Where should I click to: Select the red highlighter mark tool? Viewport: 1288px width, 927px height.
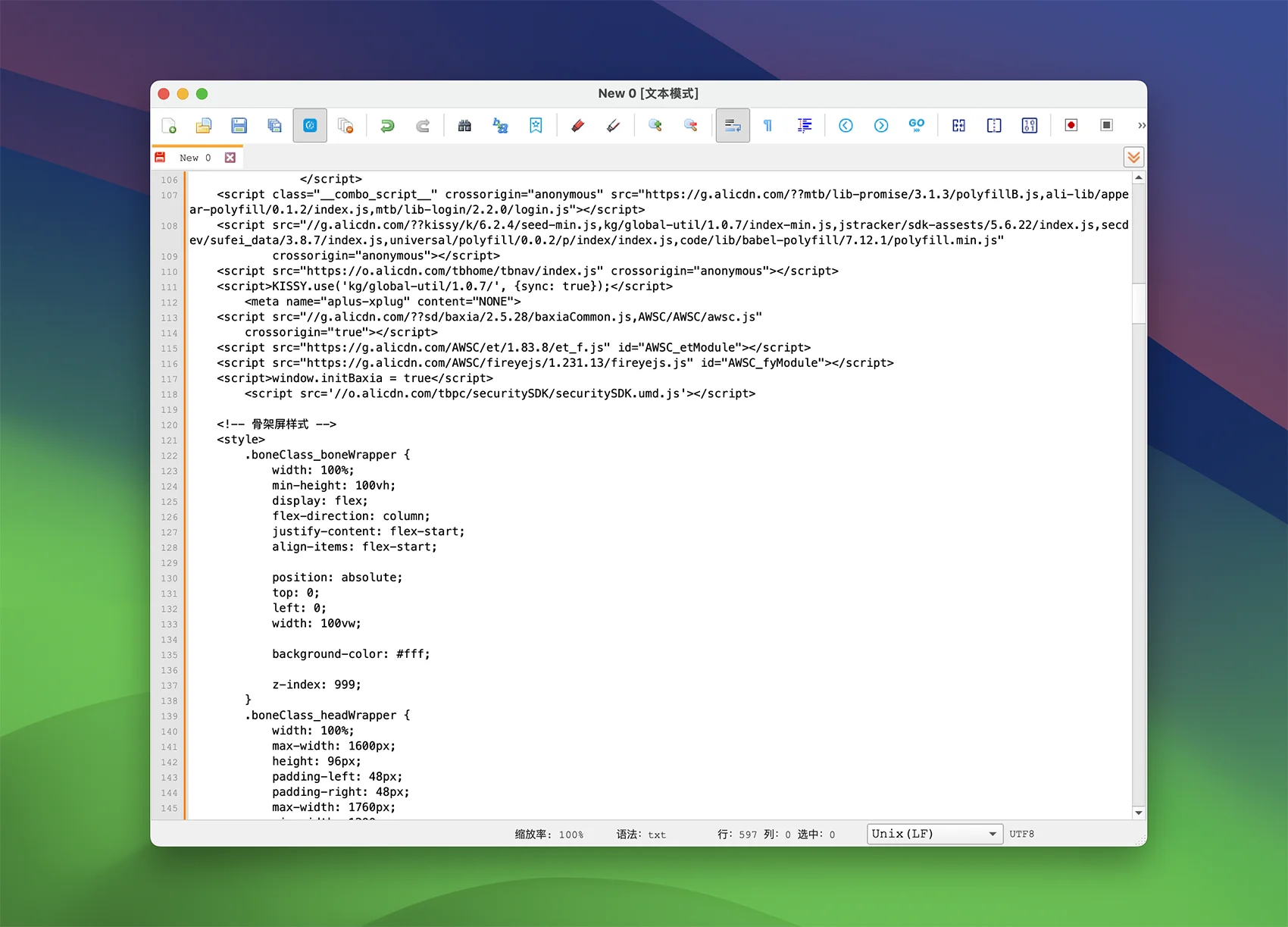point(577,126)
